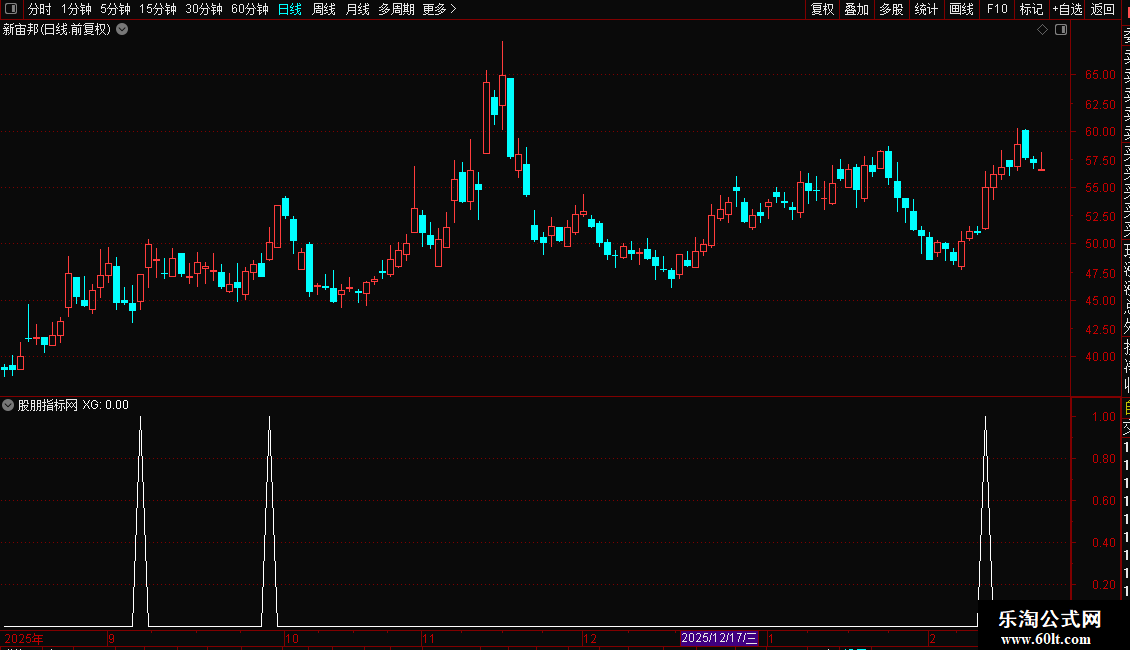The width and height of the screenshot is (1130, 650).
Task: Click the 40.00 price axis label
Action: click(1100, 357)
